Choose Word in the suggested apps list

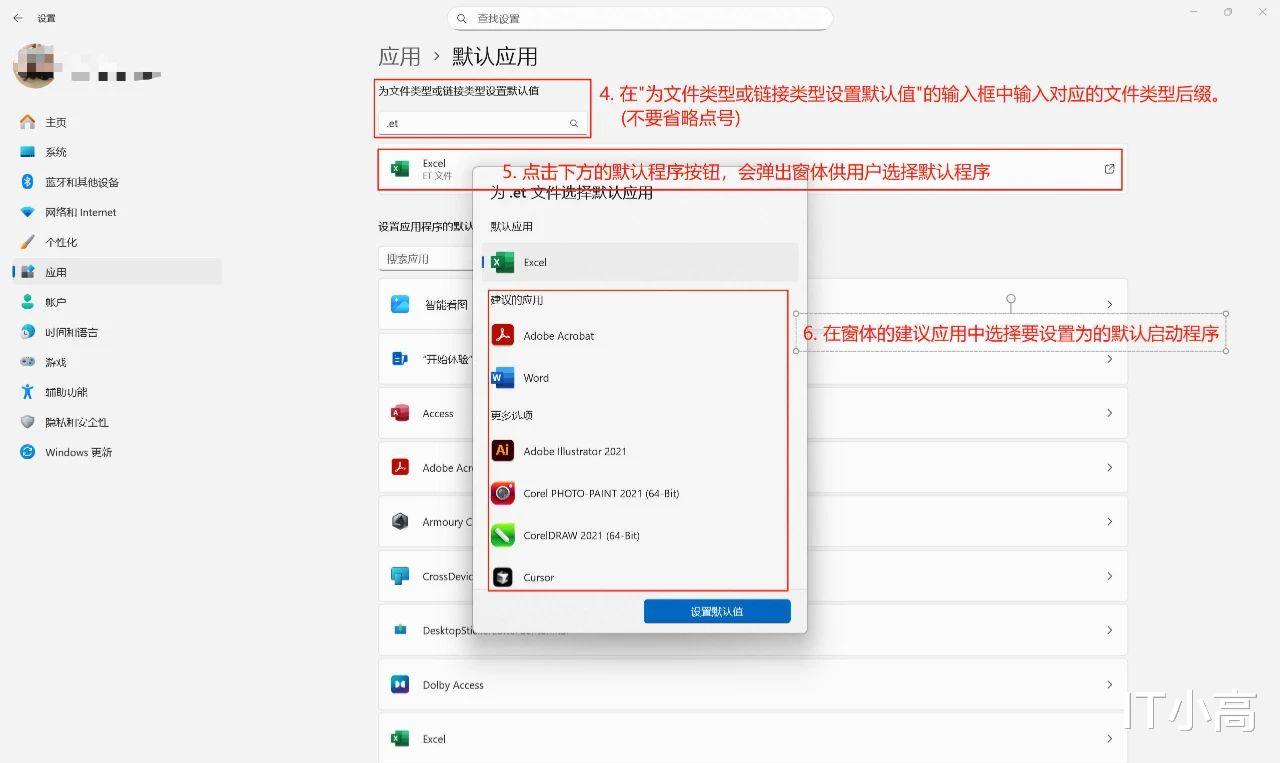pyautogui.click(x=640, y=378)
